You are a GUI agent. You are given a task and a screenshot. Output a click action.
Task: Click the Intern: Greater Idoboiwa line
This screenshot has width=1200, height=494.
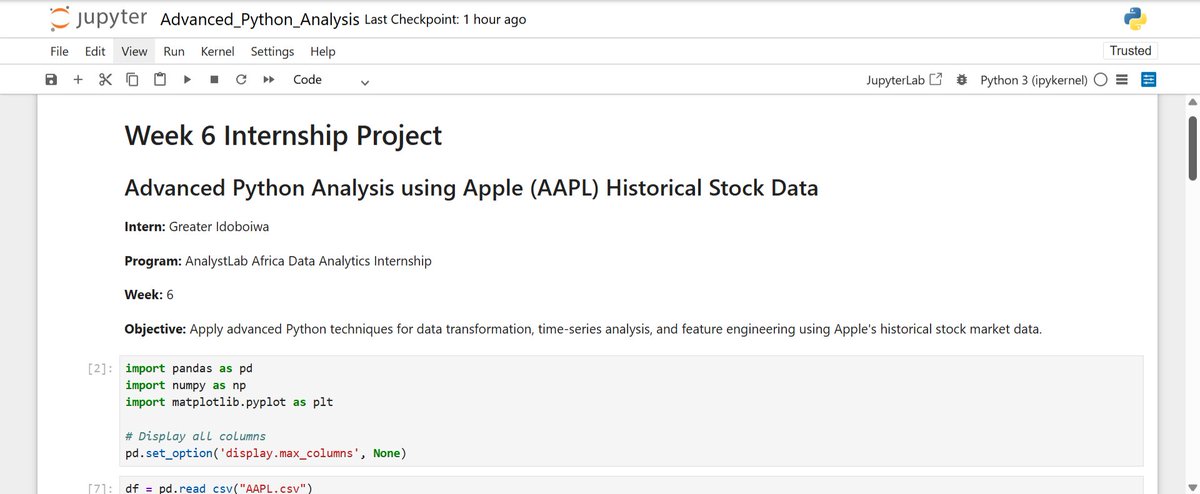coord(196,227)
